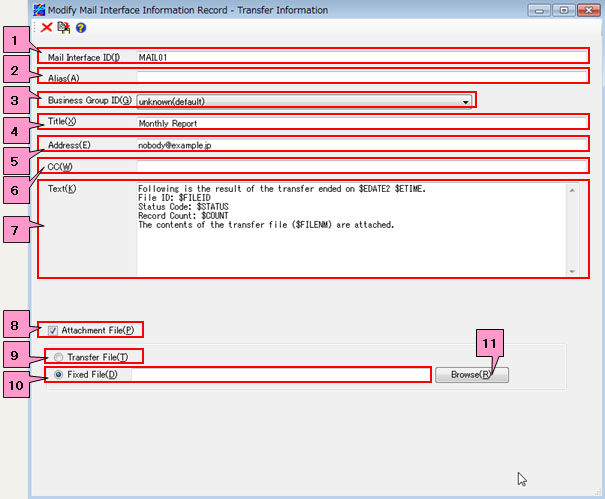The image size is (605, 499).
Task: Expand the Business Group ID dropdown
Action: coord(466,100)
